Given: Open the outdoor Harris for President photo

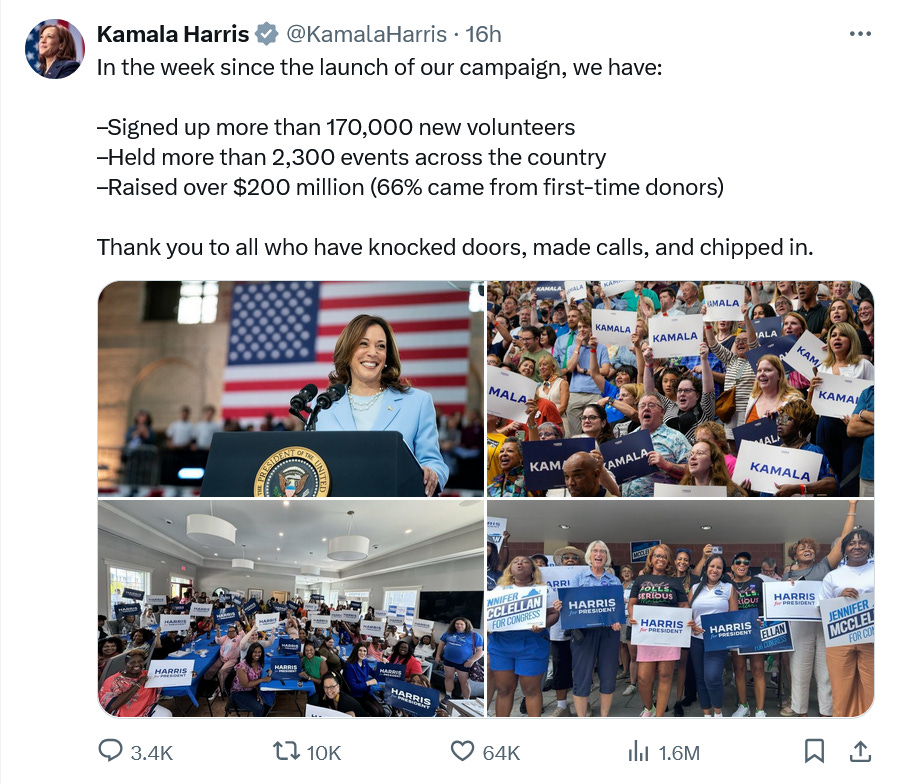Looking at the screenshot, I should tap(680, 608).
